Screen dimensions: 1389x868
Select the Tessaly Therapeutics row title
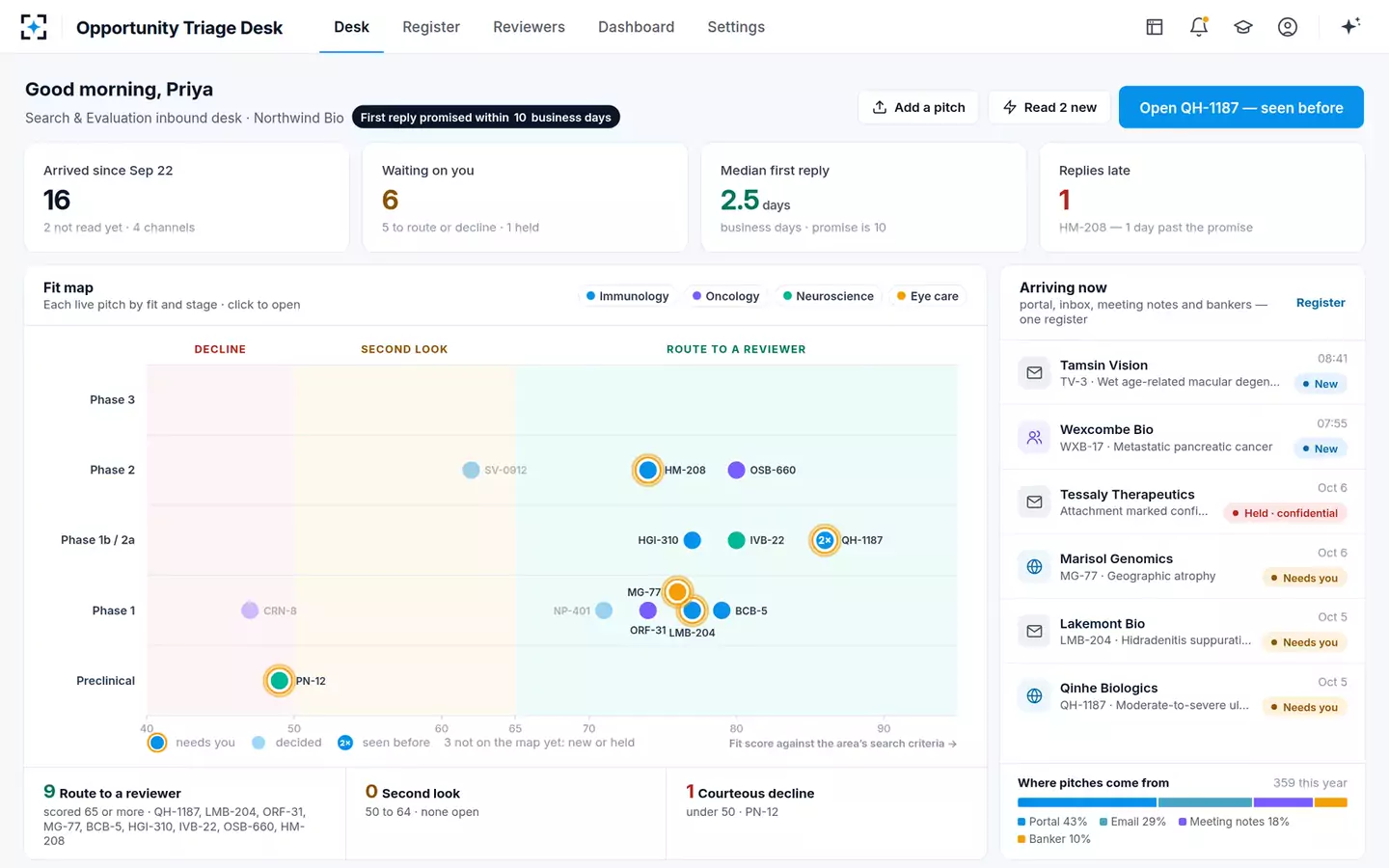1127,495
